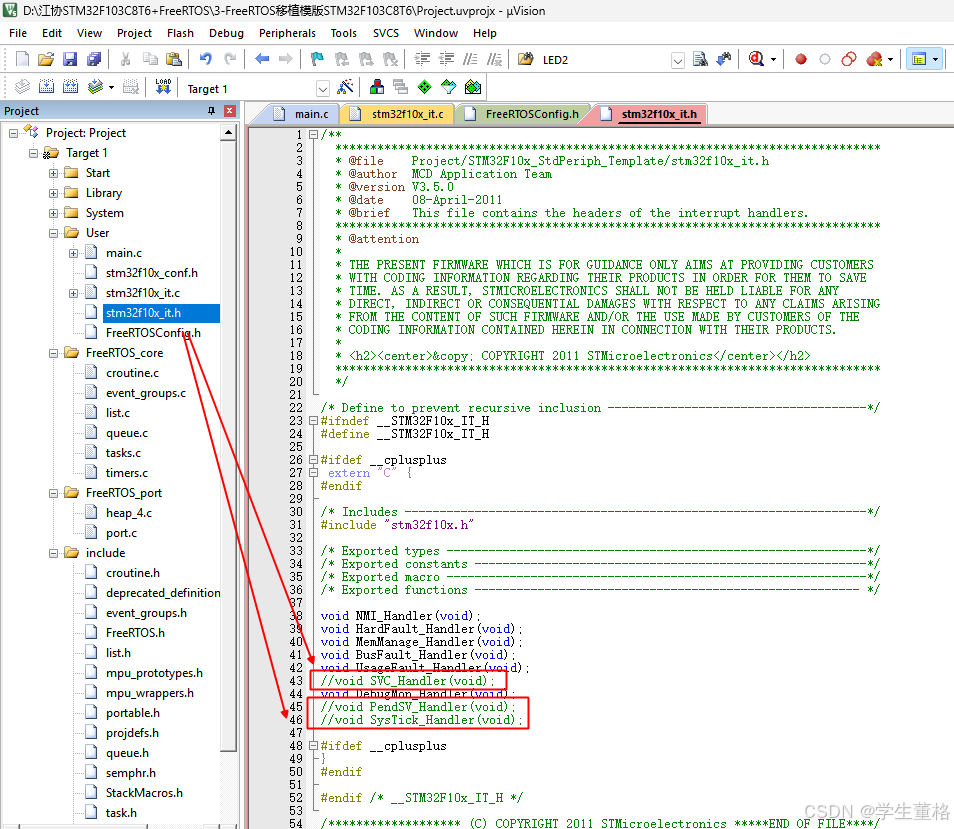This screenshot has height=829, width=954.
Task: Open the Manage Run-Time Environment green diamond
Action: pyautogui.click(x=425, y=87)
